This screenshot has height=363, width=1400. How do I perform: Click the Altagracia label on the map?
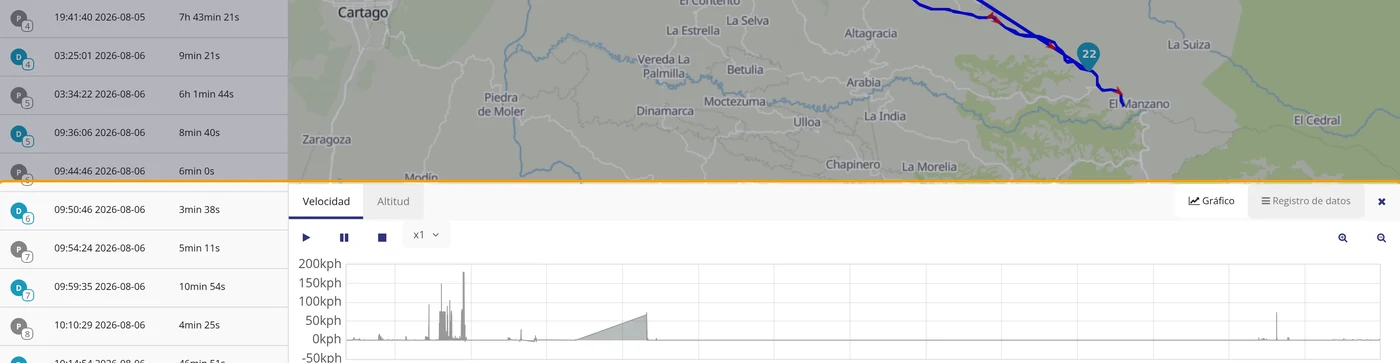click(x=871, y=33)
